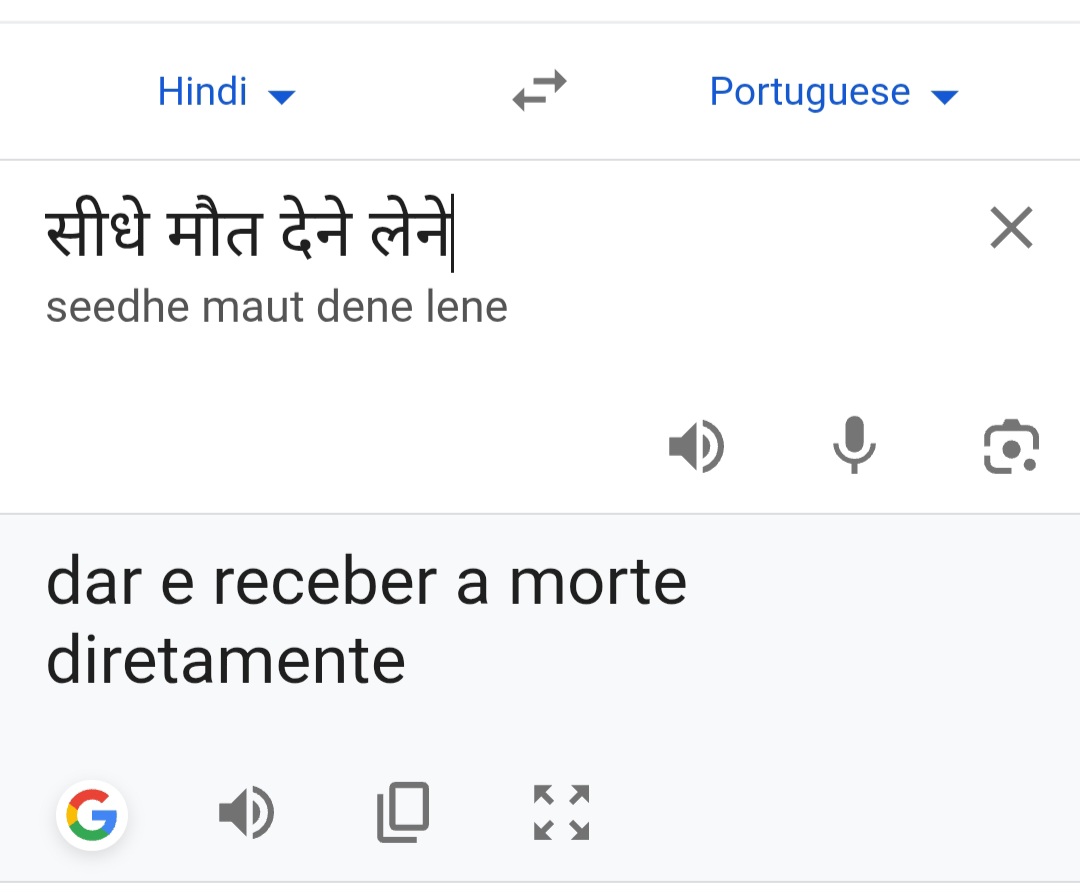Tap the word 'diretamente' in the translation
Viewport: 1080px width, 892px height.
coord(226,661)
